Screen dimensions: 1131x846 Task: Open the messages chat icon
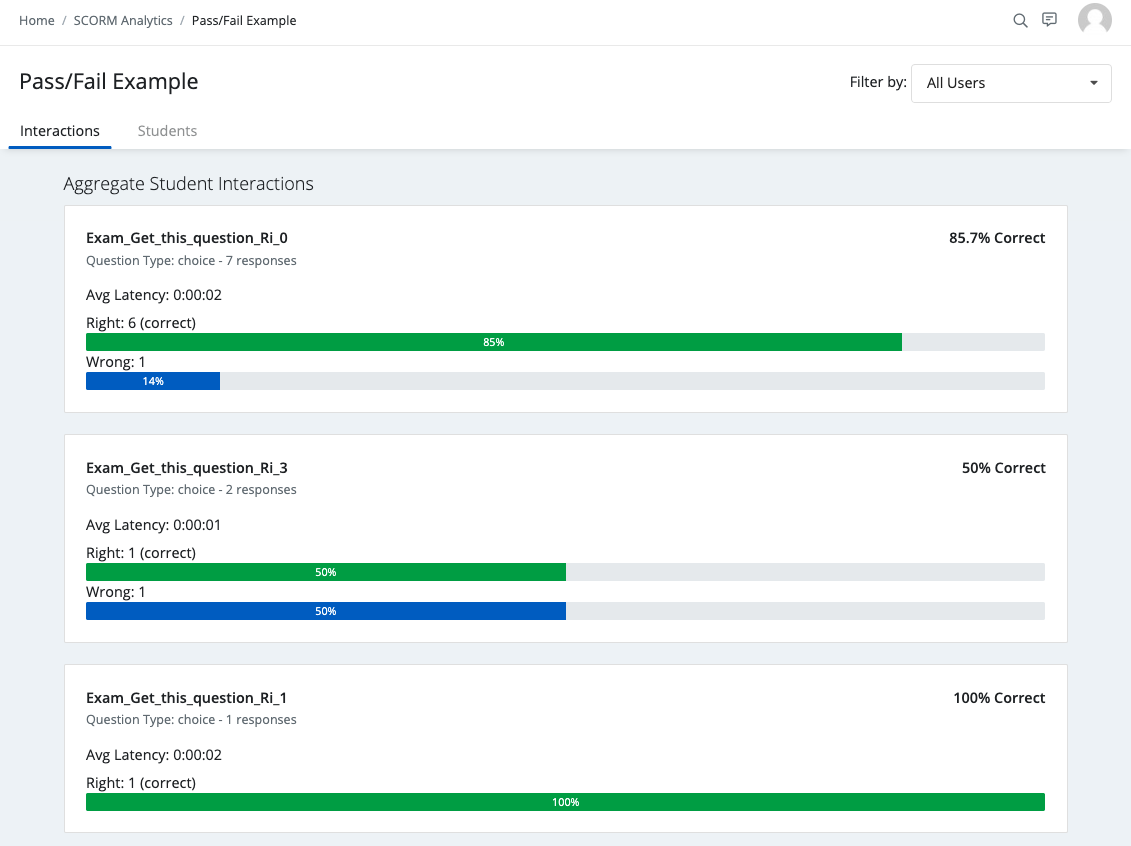(x=1049, y=19)
